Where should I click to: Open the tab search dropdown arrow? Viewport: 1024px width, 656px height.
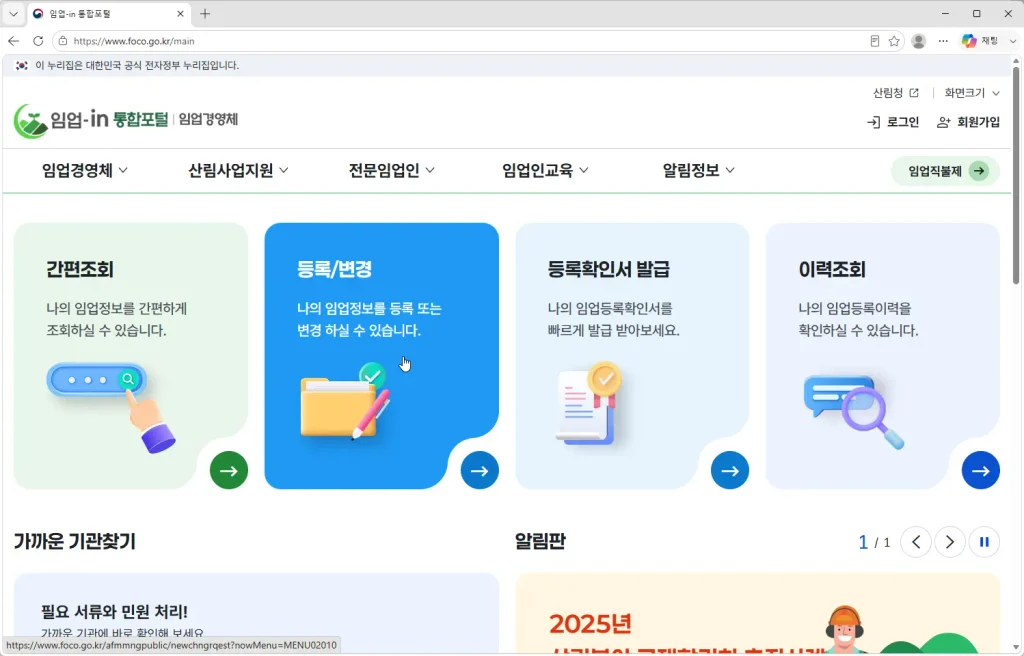point(13,13)
